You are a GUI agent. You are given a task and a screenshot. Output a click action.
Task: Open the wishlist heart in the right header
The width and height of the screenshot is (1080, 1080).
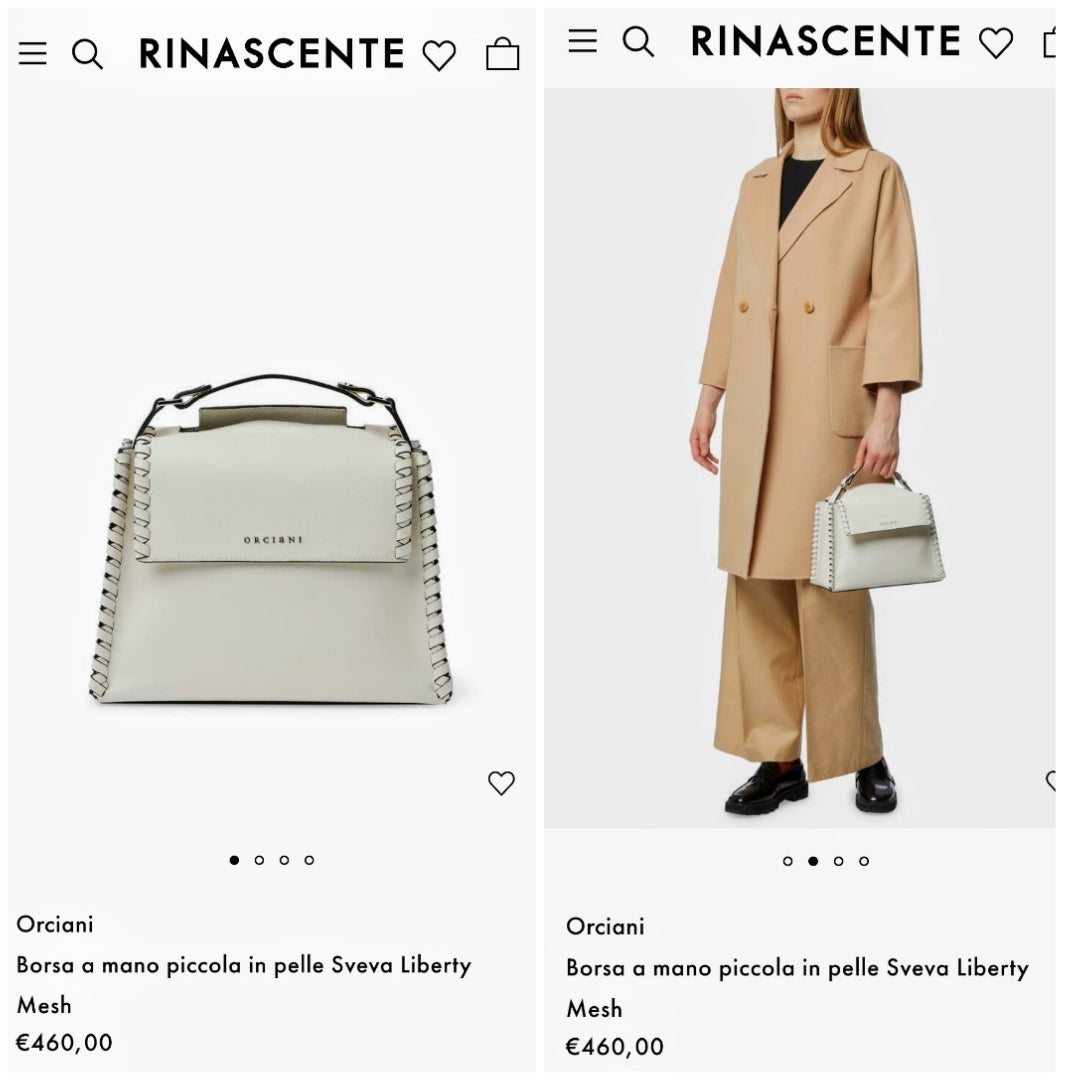click(x=995, y=42)
